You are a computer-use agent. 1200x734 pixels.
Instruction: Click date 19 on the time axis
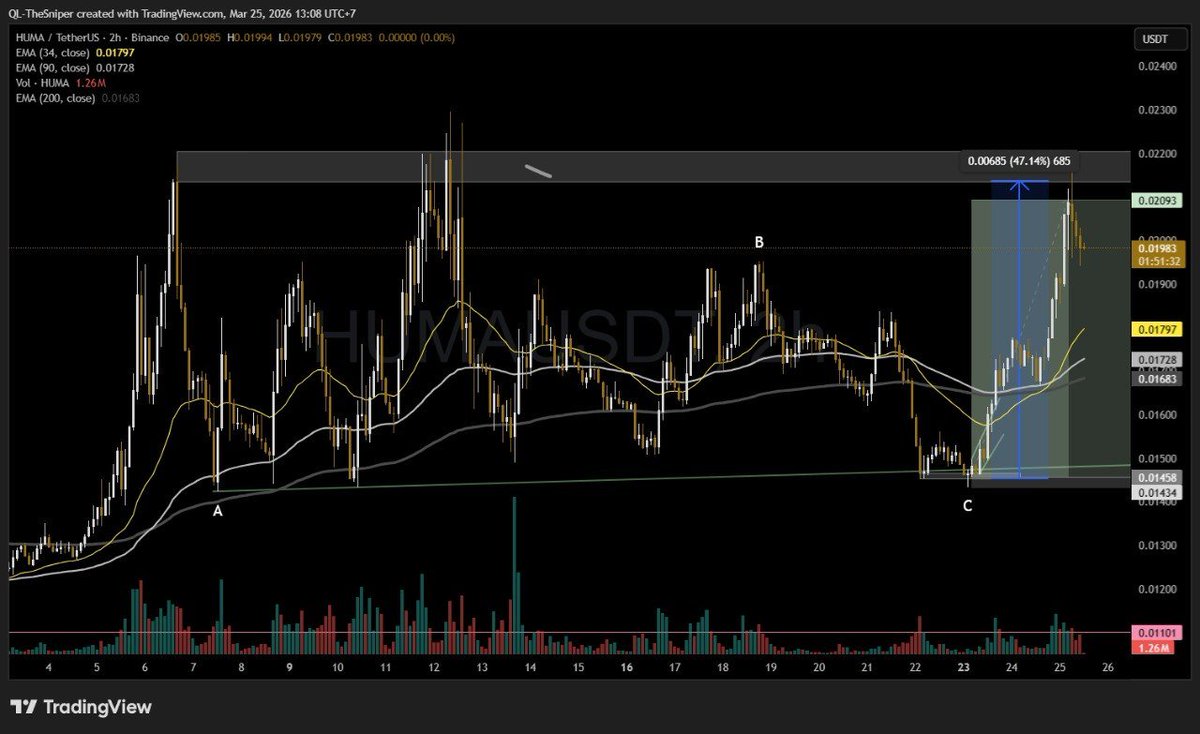771,666
